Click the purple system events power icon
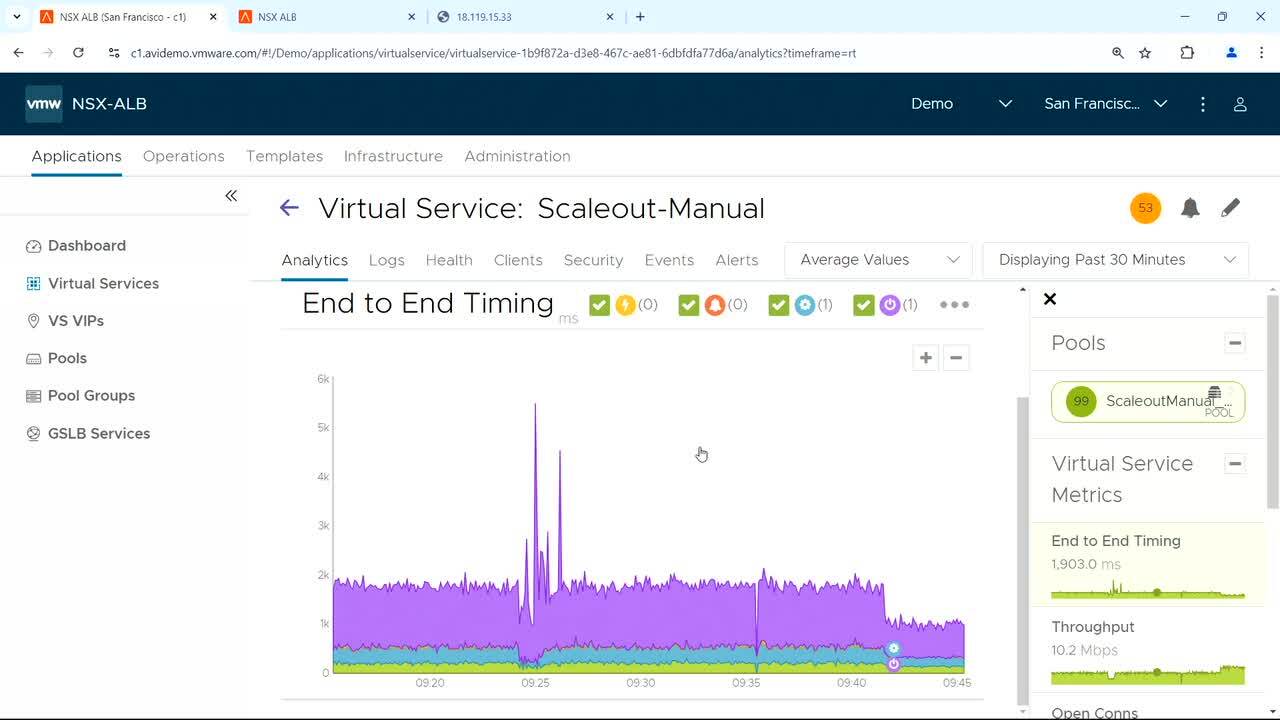Image resolution: width=1280 pixels, height=720 pixels. coord(890,305)
